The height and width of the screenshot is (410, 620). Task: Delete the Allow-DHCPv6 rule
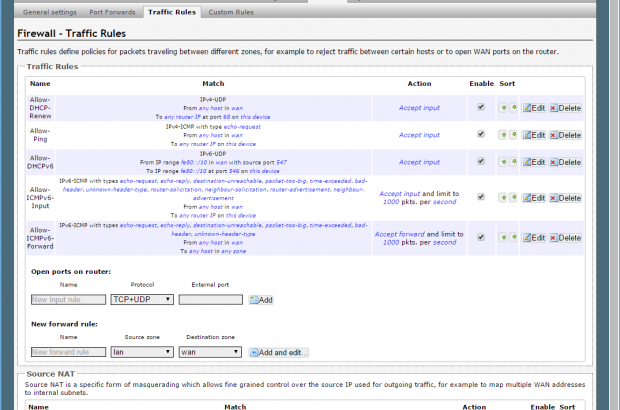(565, 163)
